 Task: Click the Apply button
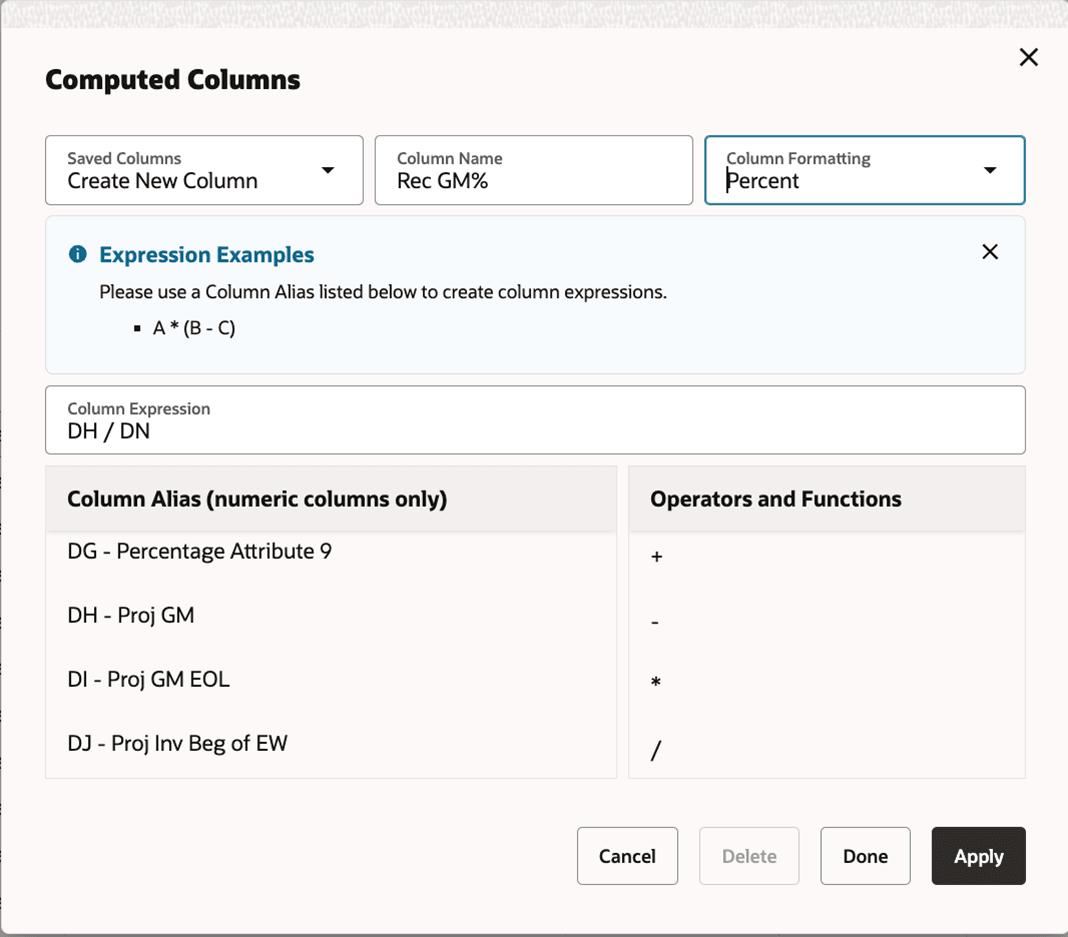(978, 856)
